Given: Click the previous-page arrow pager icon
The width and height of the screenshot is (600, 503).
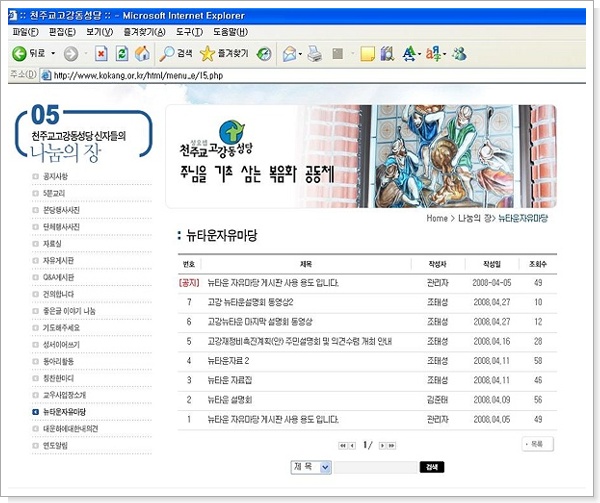Looking at the screenshot, I should pyautogui.click(x=352, y=446).
